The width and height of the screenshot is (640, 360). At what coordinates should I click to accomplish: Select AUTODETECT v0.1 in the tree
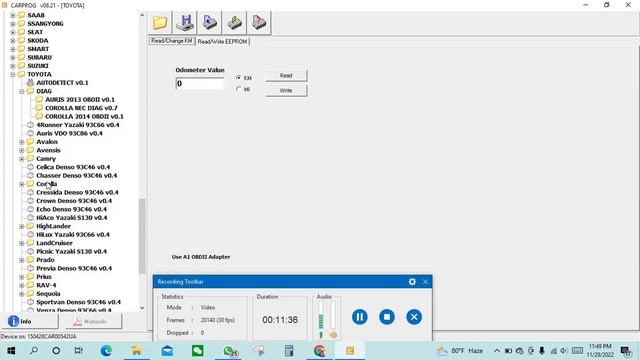(x=62, y=82)
